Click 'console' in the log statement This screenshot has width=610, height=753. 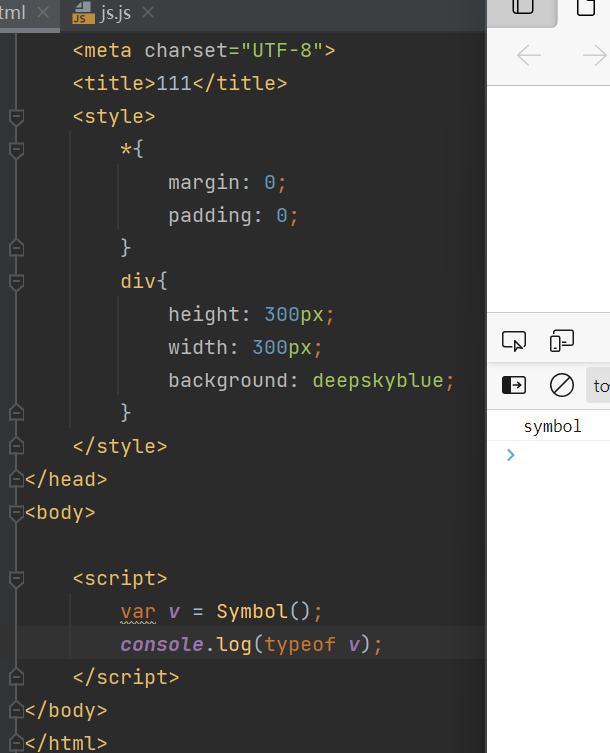[x=162, y=644]
